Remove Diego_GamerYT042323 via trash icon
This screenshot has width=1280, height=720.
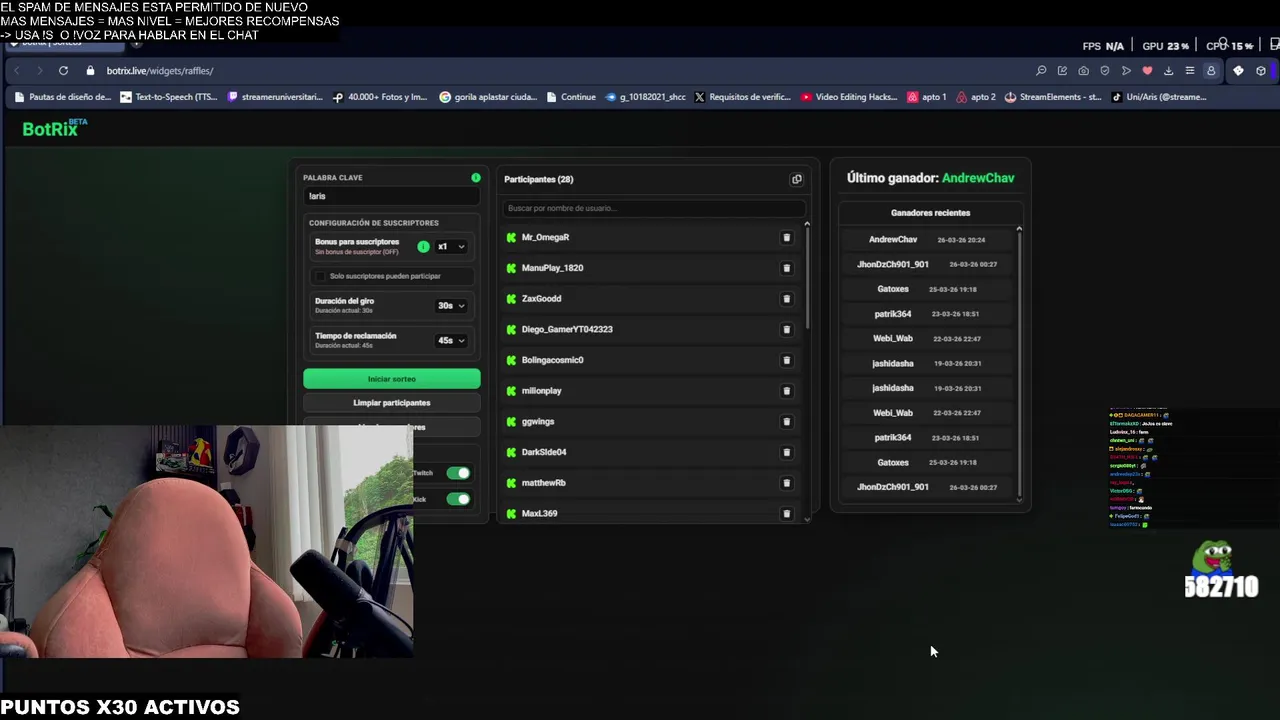coord(786,330)
